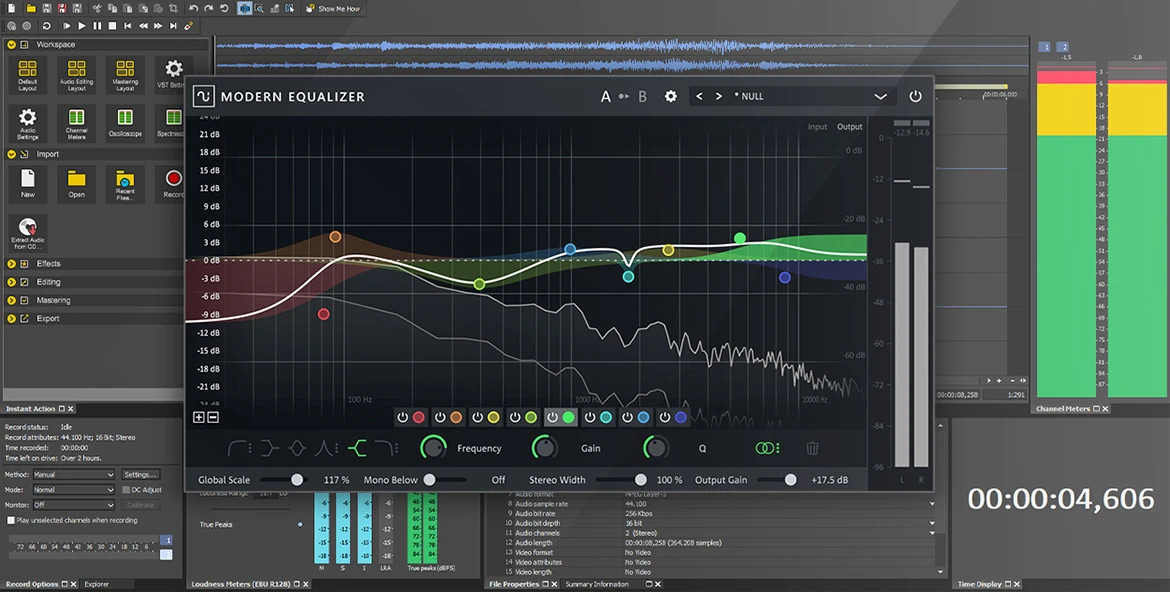Enable the red EQ band
The width and height of the screenshot is (1170, 592).
click(403, 417)
